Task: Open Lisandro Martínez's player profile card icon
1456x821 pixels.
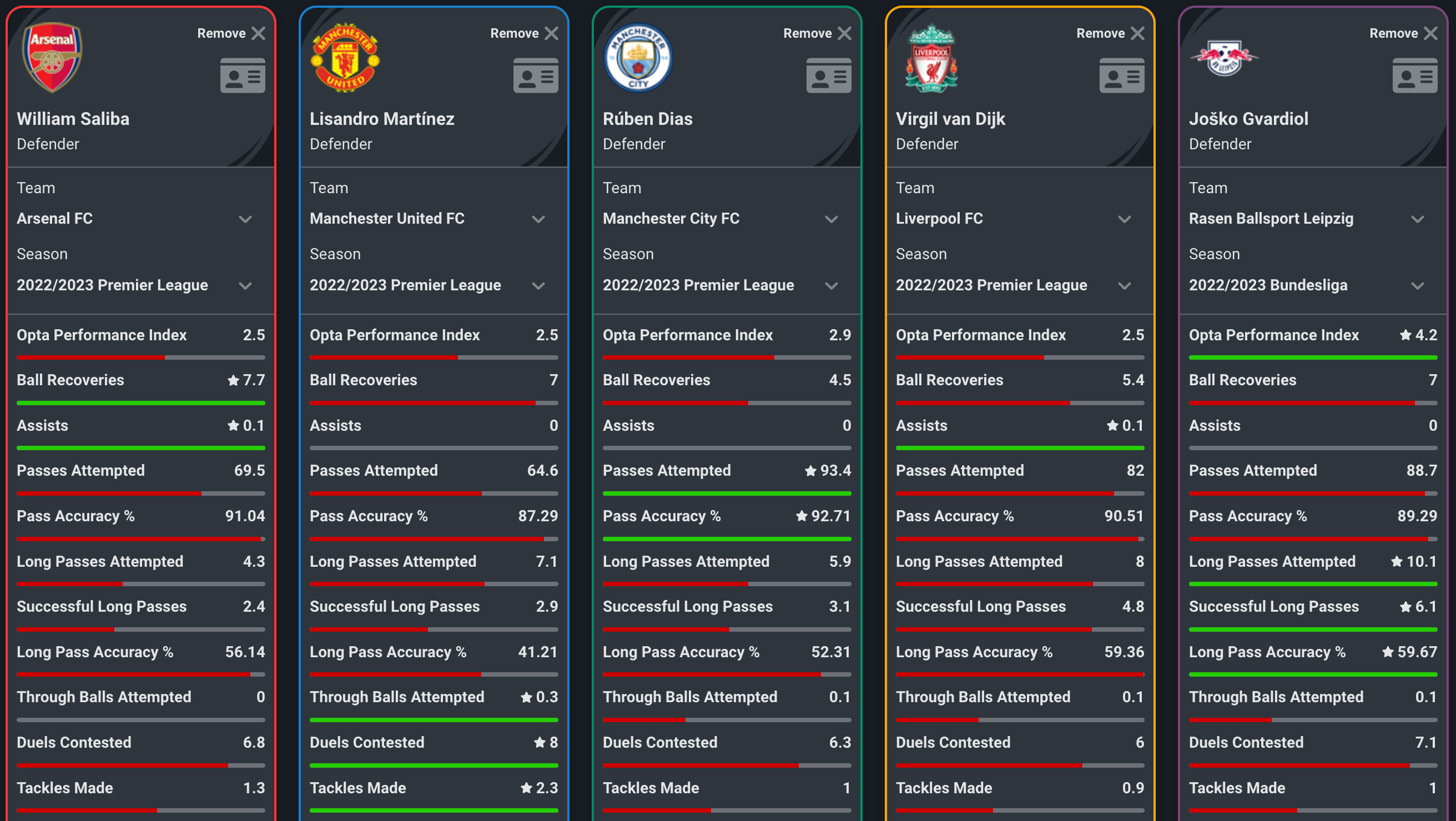Action: coord(535,75)
